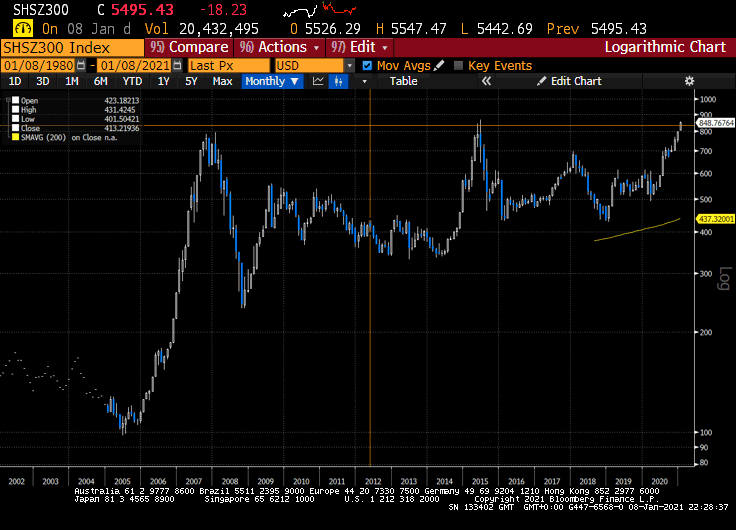Select the candlestick chart type icon

pos(338,81)
